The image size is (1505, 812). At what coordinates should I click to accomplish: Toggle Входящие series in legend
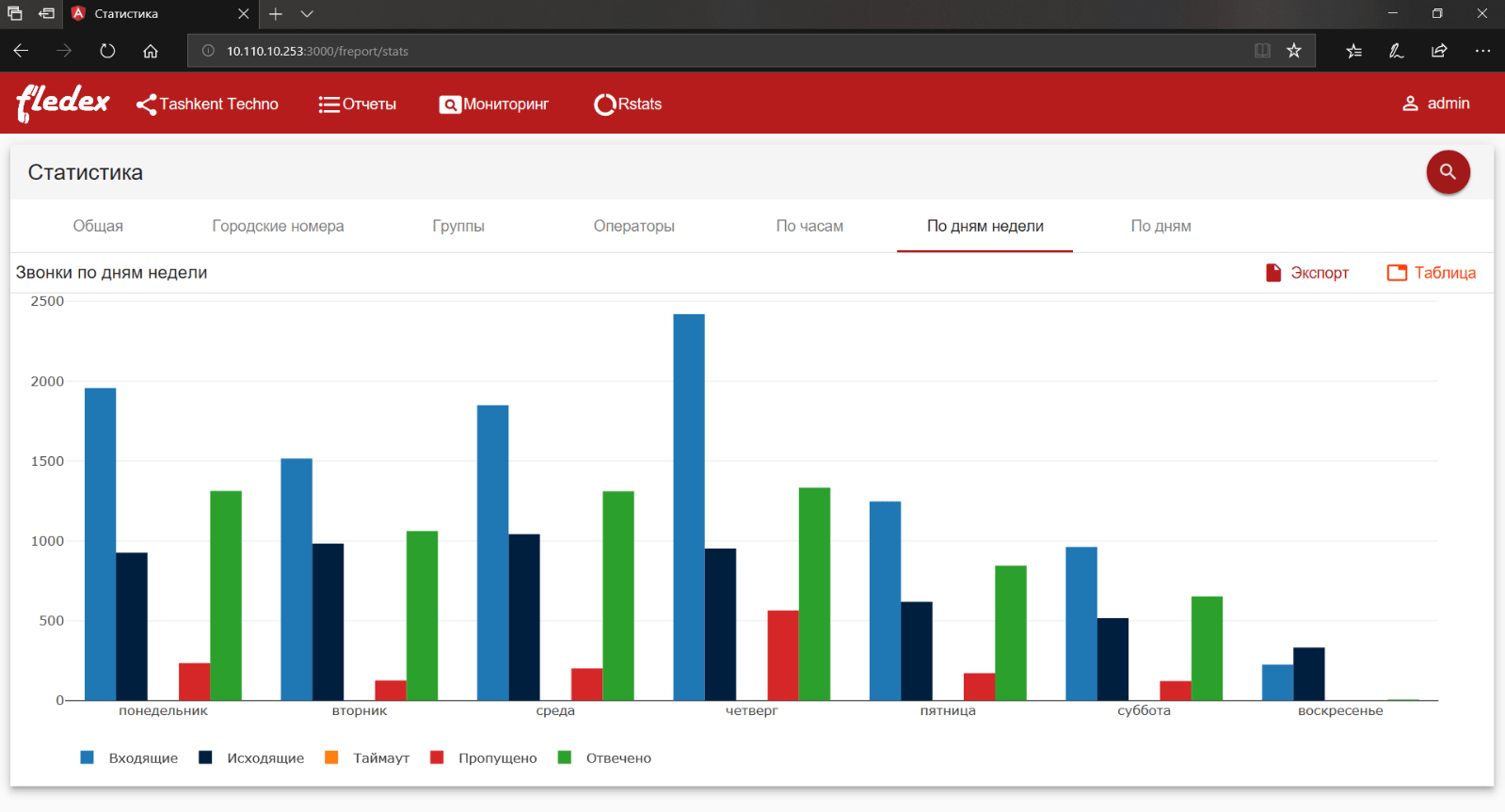129,758
